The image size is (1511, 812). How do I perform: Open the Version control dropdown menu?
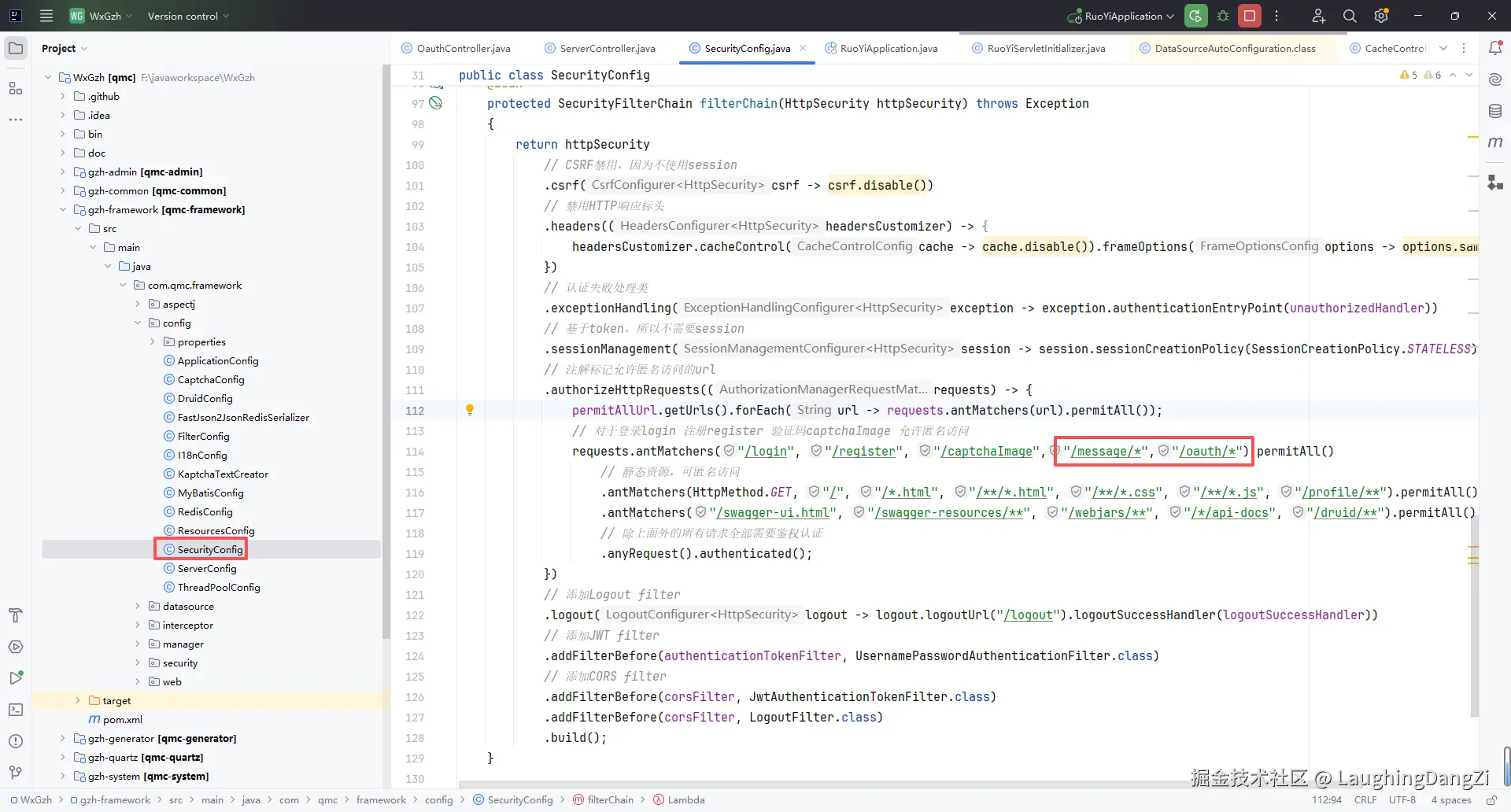188,16
